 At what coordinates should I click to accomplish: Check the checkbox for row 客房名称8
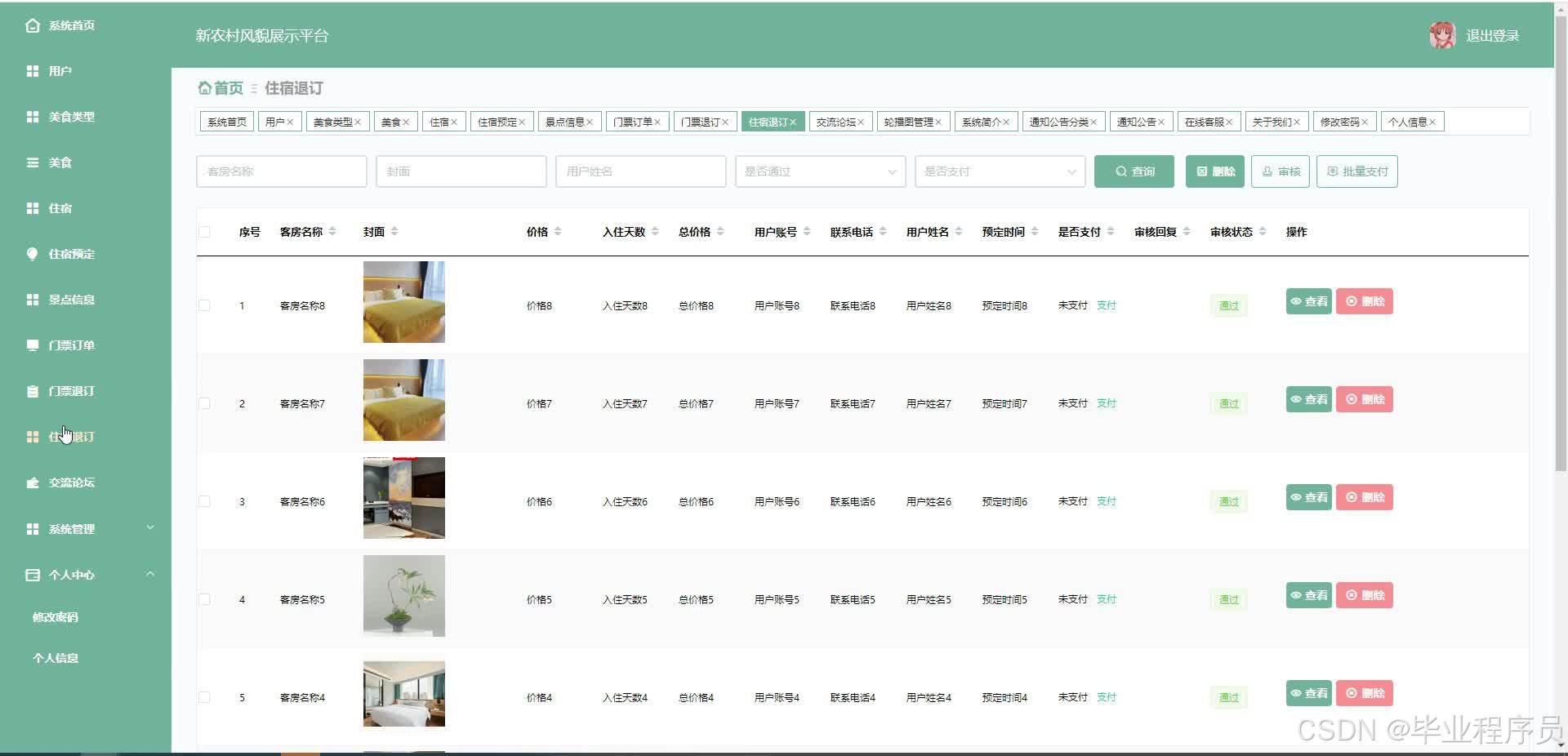tap(204, 305)
